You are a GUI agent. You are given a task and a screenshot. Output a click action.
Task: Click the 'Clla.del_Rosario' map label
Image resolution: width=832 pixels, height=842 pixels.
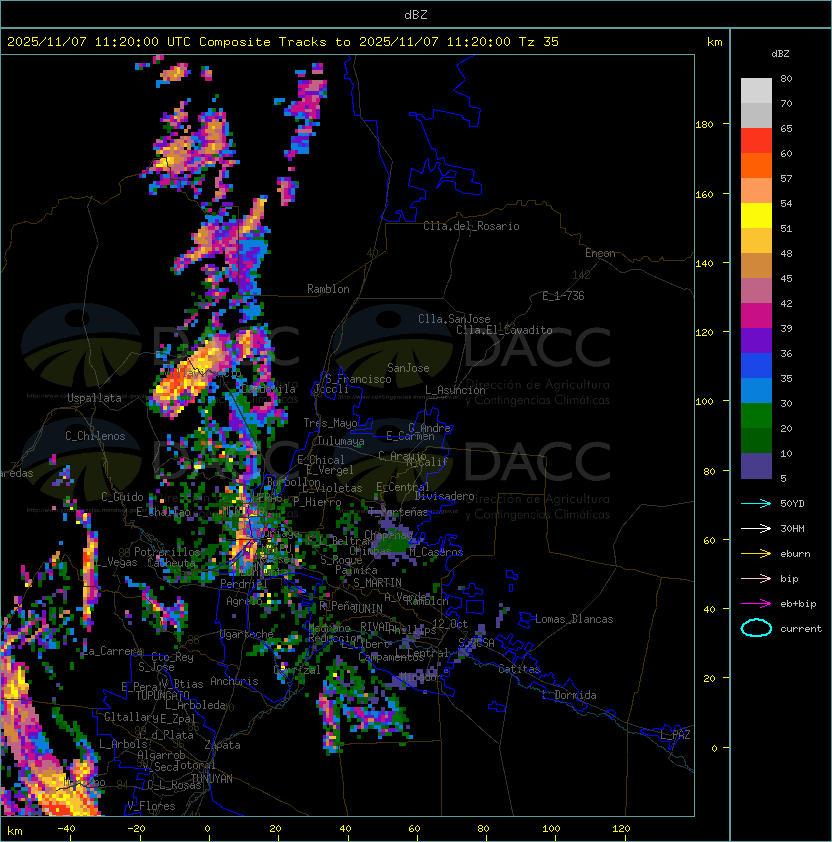[x=471, y=226]
